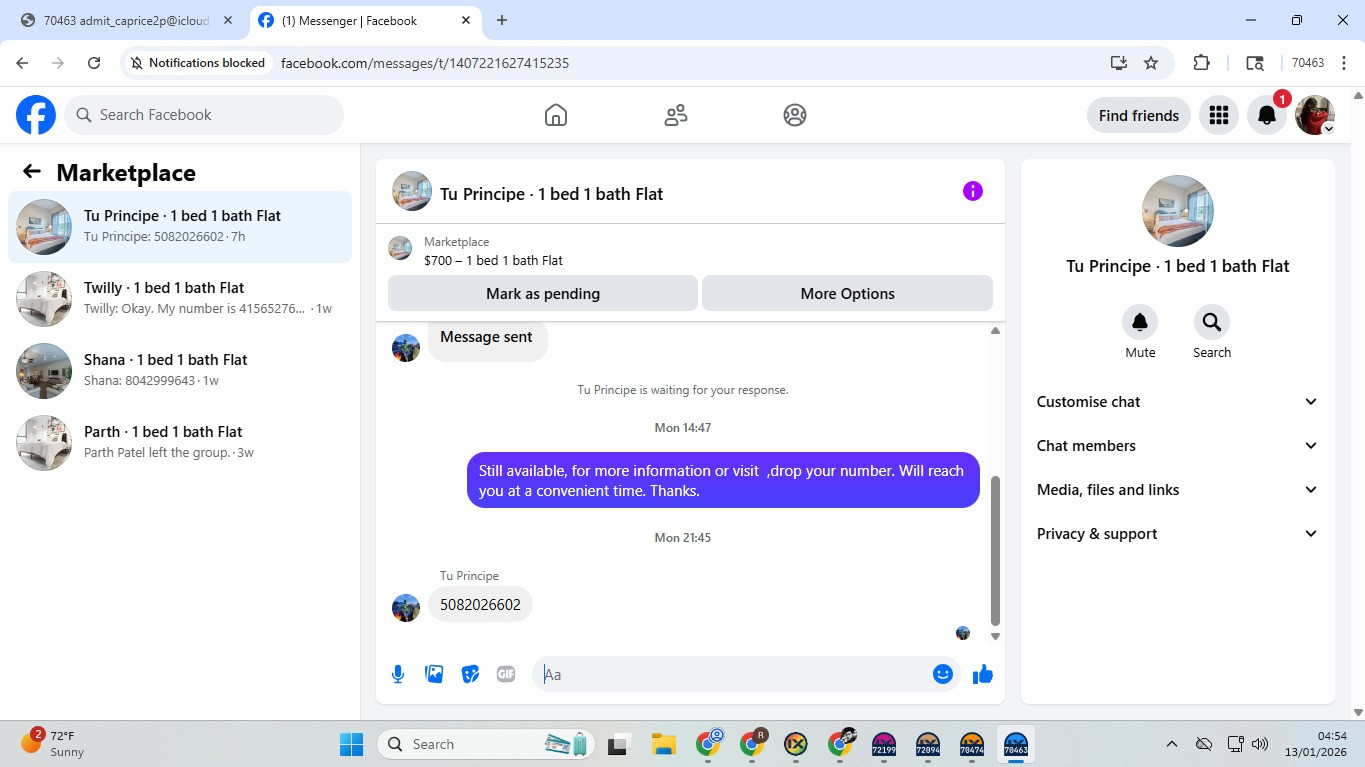Open a new browser tab
This screenshot has width=1365, height=767.
pos(502,20)
